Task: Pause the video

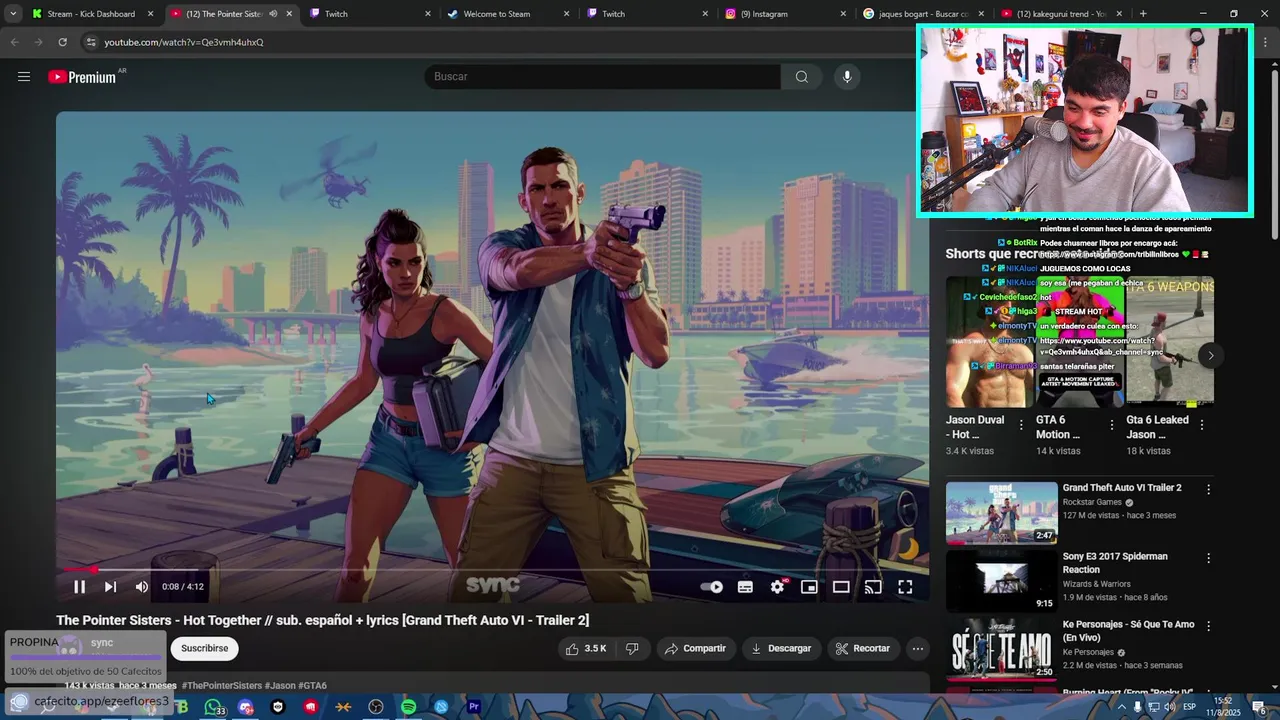Action: tap(79, 587)
